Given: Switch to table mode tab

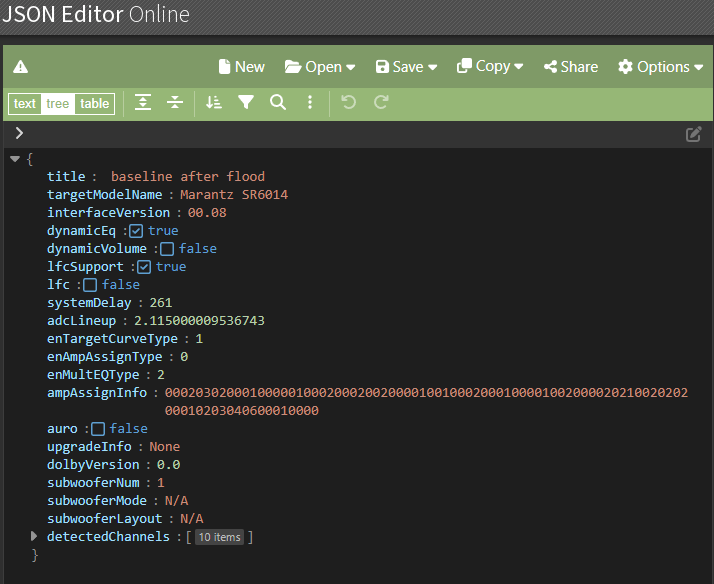Looking at the screenshot, I should tap(94, 104).
